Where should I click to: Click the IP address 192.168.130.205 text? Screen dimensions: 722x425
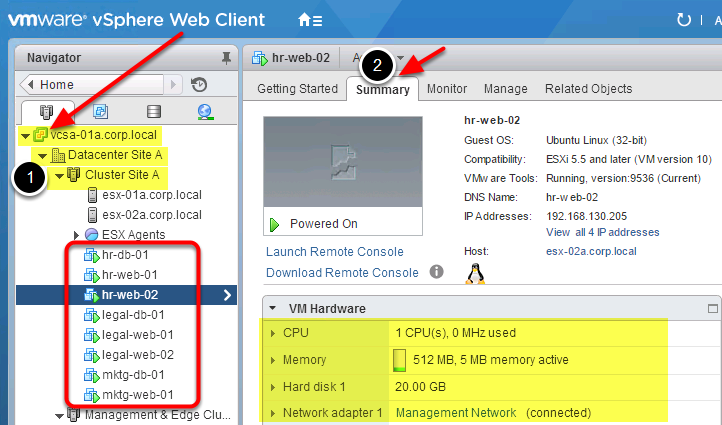pos(586,216)
